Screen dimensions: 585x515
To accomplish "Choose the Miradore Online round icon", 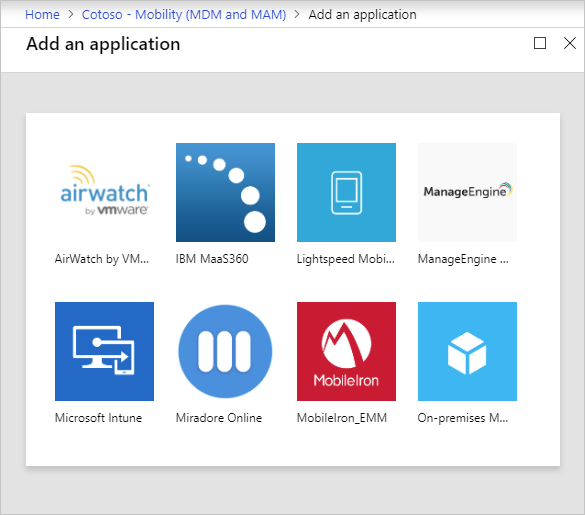I will tap(225, 351).
